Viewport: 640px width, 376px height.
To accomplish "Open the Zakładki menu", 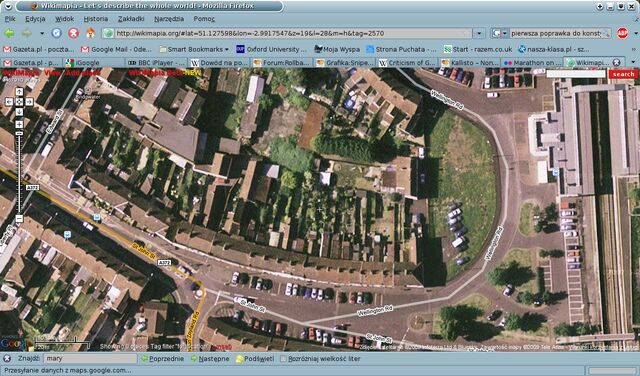I will tap(131, 19).
